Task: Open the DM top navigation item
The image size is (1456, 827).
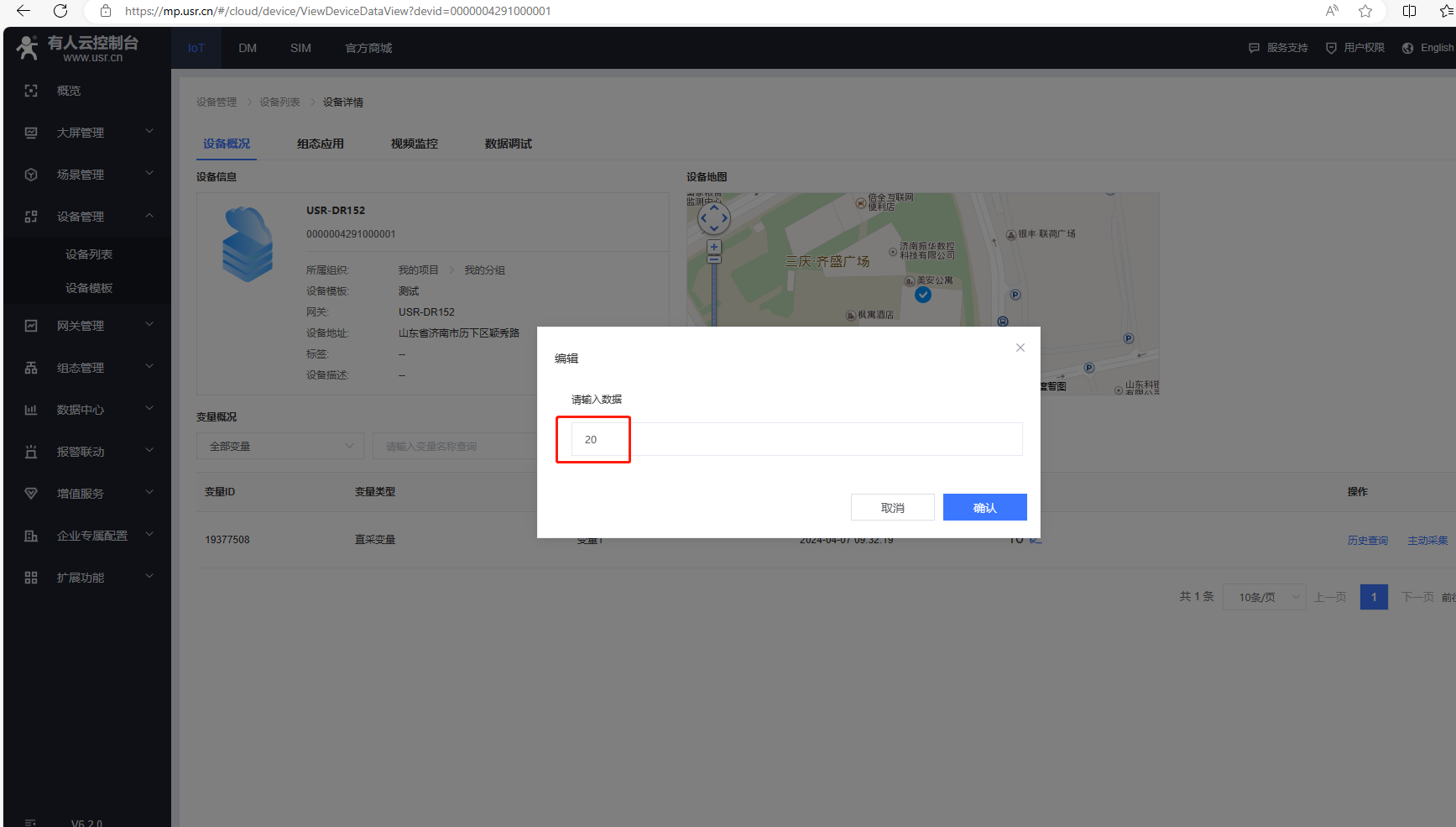Action: click(248, 48)
